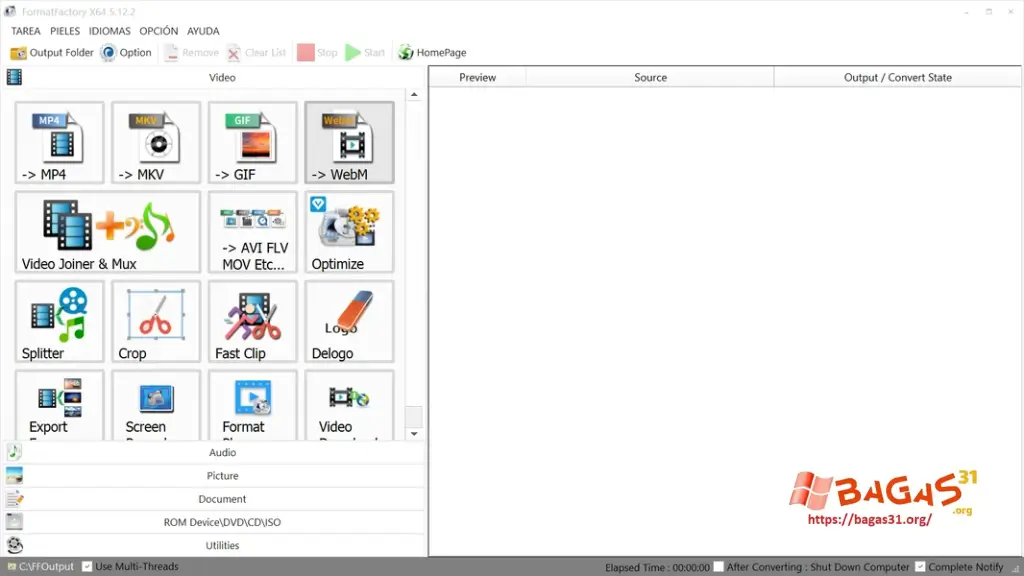Open the WebM converter

click(348, 142)
